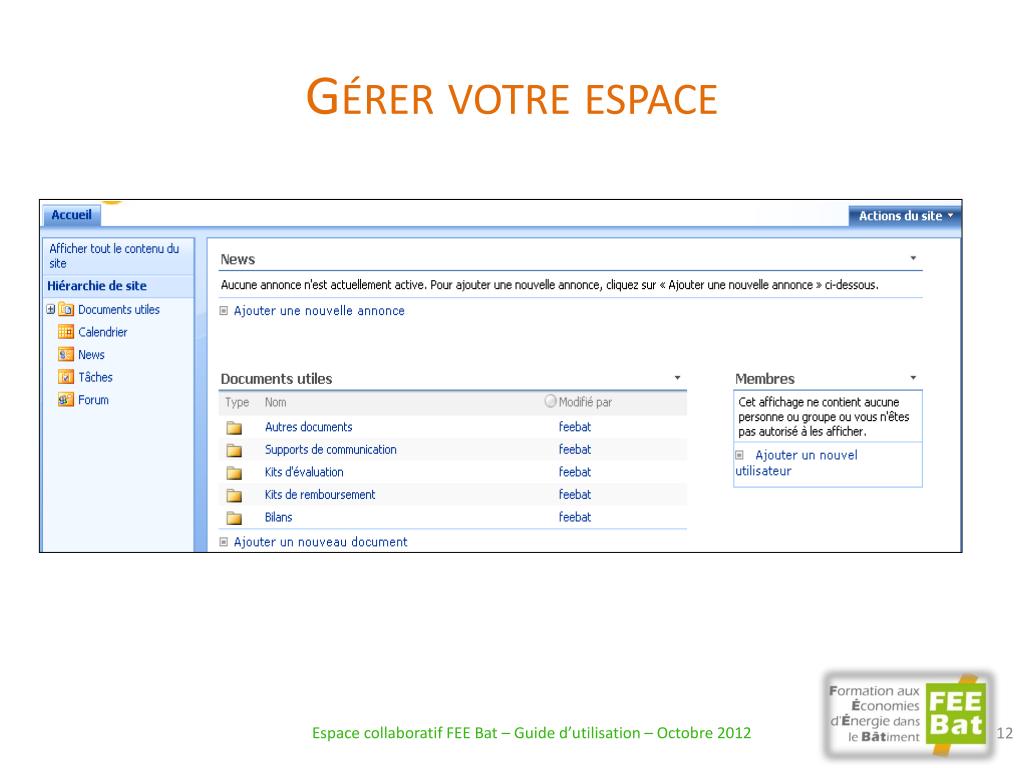Click the Calendrier calendar icon
The width and height of the screenshot is (1024, 768).
click(x=65, y=332)
